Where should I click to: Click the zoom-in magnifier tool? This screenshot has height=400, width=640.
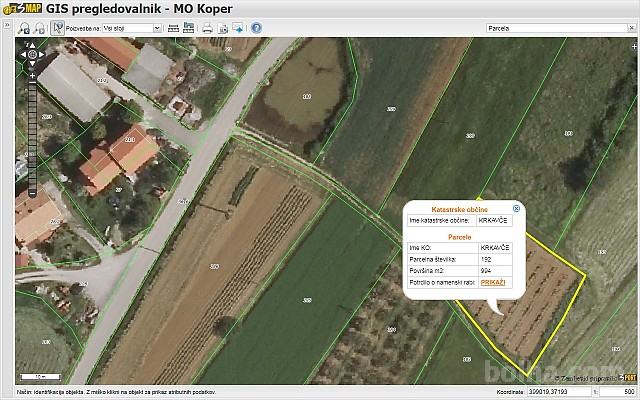[x=24, y=29]
